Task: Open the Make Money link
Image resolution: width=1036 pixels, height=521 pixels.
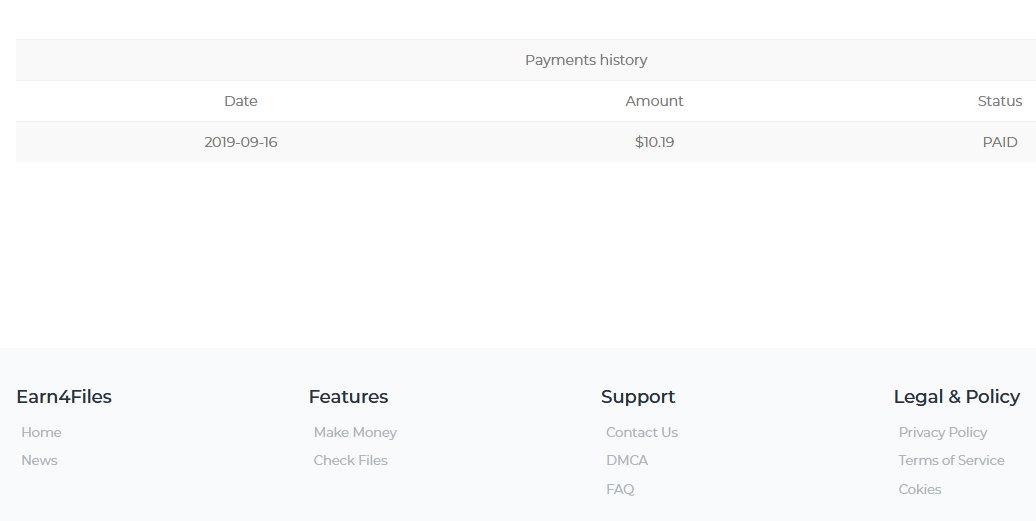Action: (355, 433)
